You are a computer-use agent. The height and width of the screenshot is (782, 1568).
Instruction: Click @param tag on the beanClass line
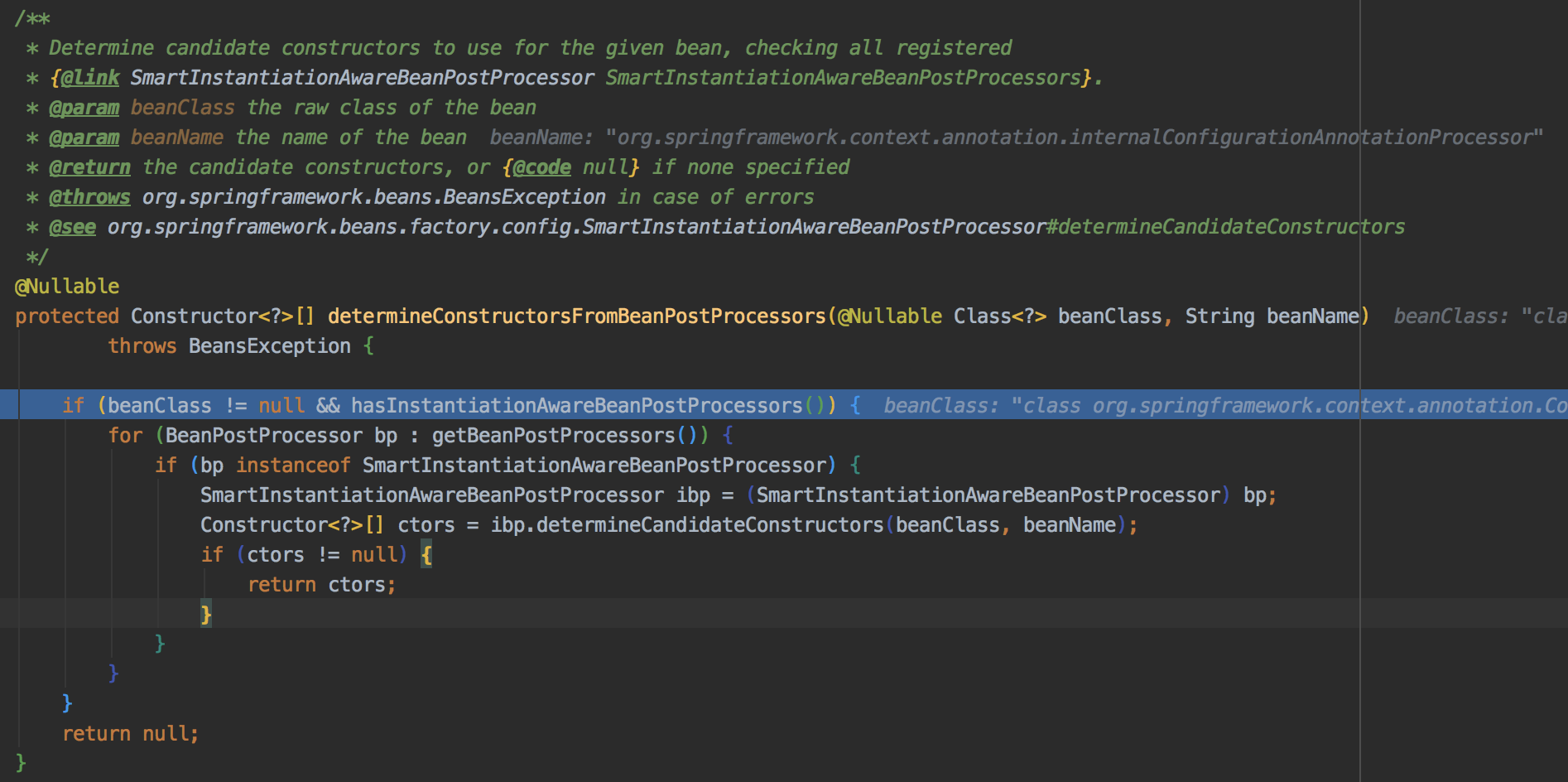tap(84, 108)
